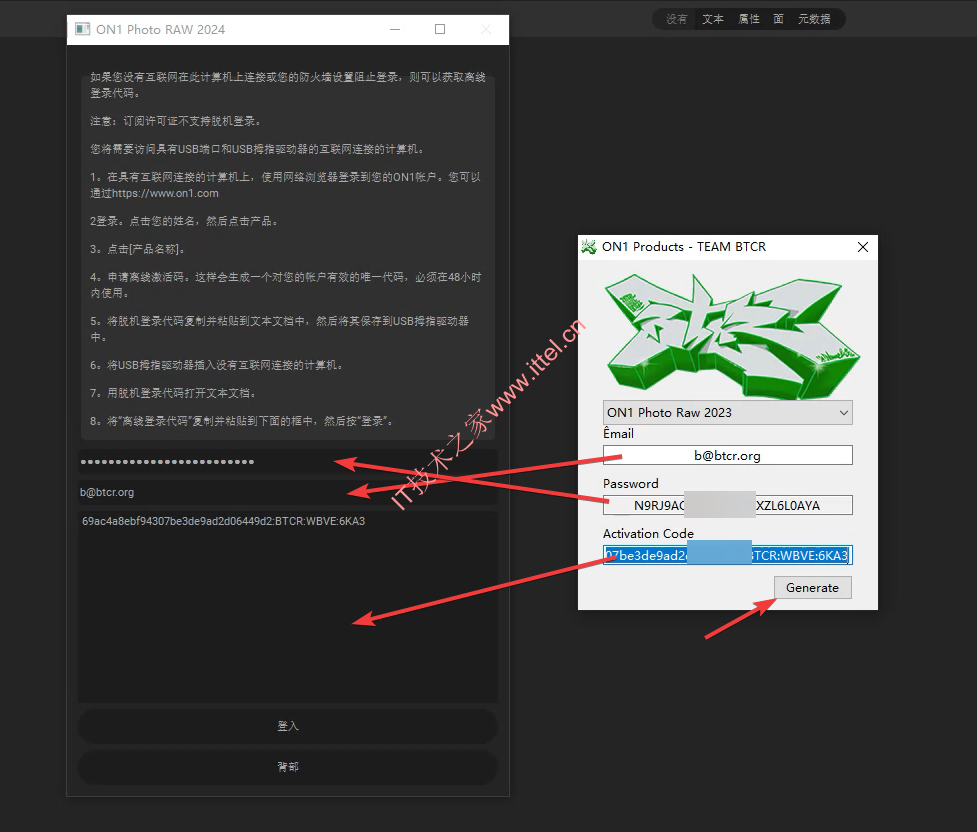Viewport: 977px width, 832px height.
Task: Click the ON1 Photo RAW 2024 title bar icon
Action: click(82, 29)
